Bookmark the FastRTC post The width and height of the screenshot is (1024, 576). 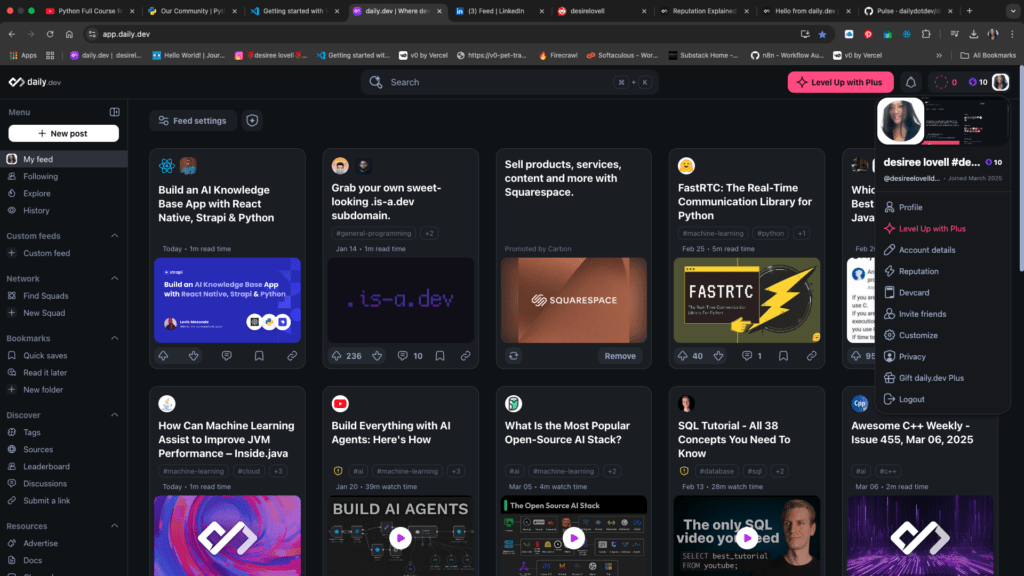783,356
